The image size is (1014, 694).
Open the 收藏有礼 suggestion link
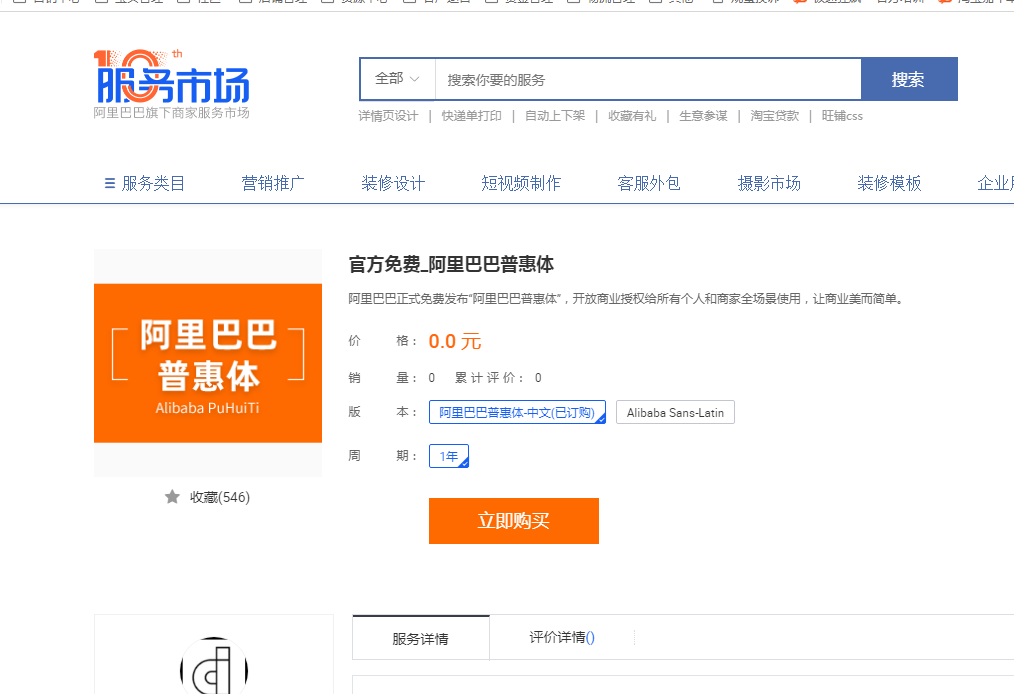point(632,116)
